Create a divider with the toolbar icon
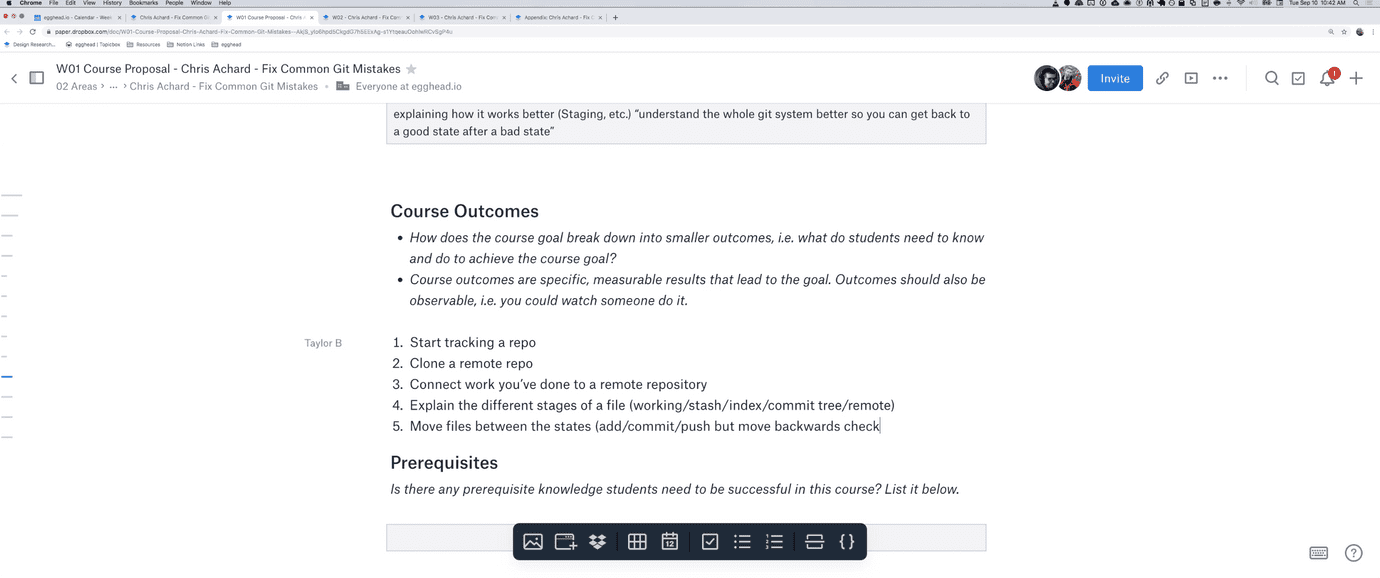The width and height of the screenshot is (1380, 578). 814,541
